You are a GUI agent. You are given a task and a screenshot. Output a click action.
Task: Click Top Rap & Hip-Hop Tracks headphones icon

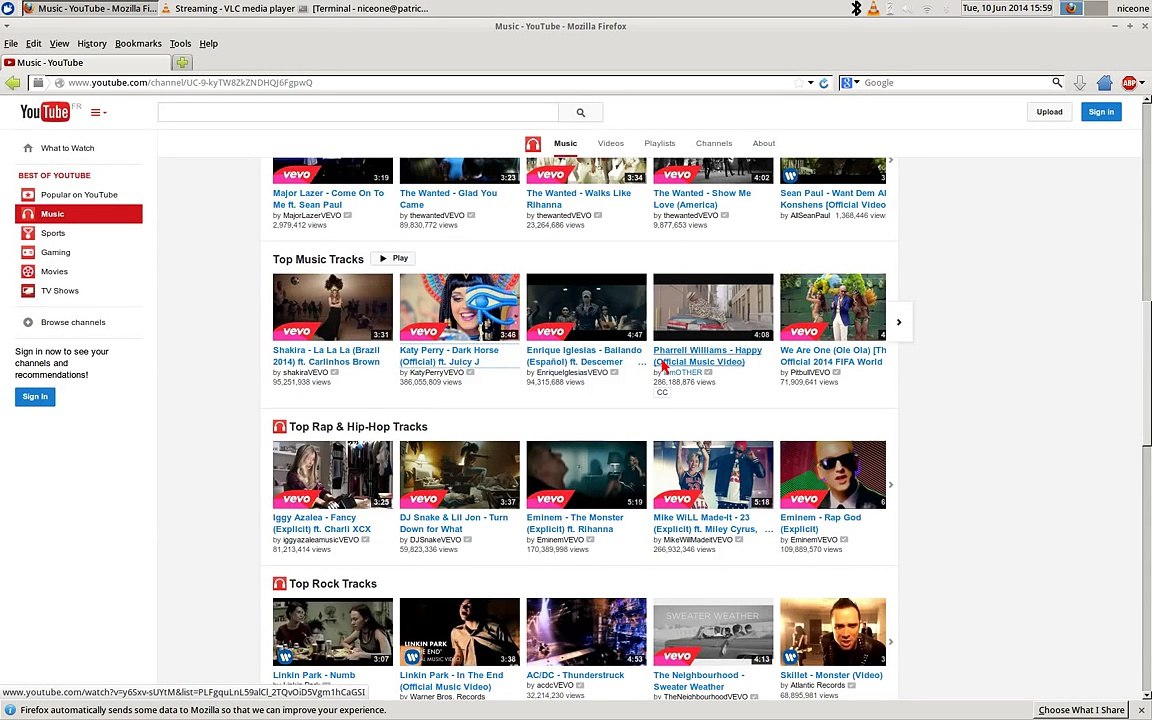[x=279, y=427]
